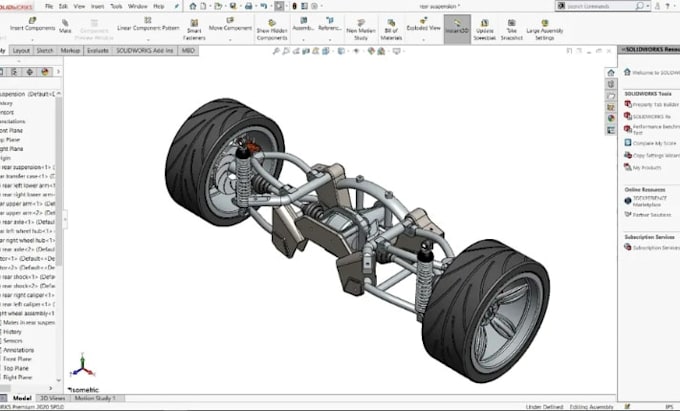Screen dimensions: 680x411
Task: Open the Help menu
Action: pyautogui.click(x=159, y=7)
